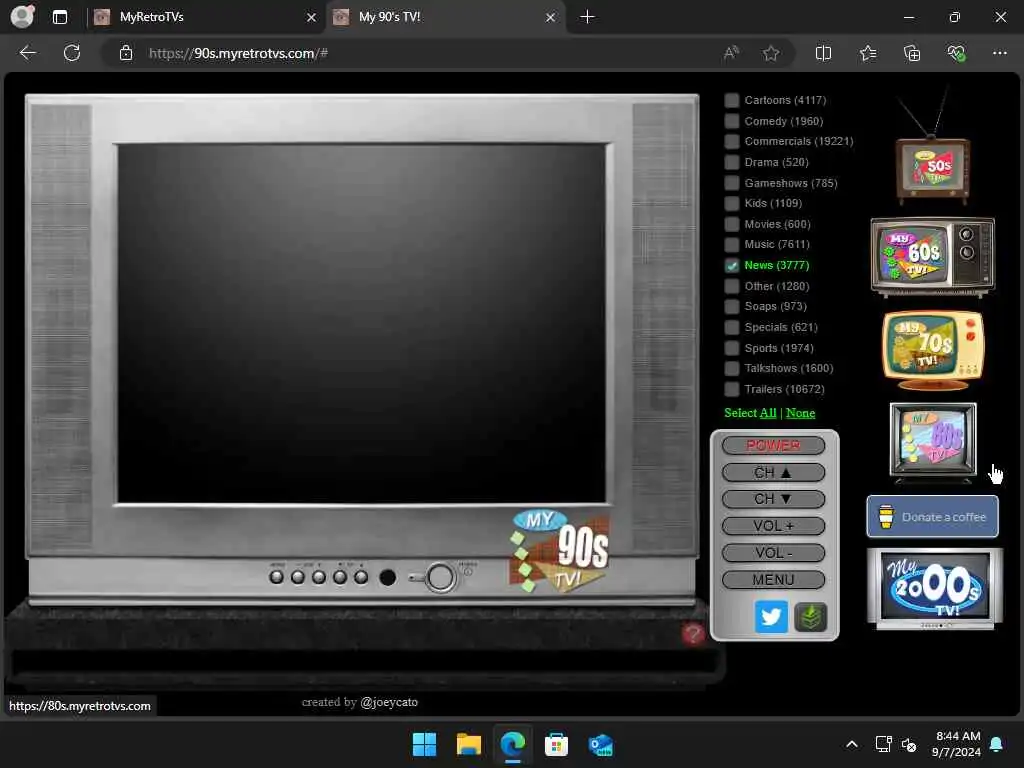
Task: Check the Sports (1974) checkbox
Action: tap(731, 348)
